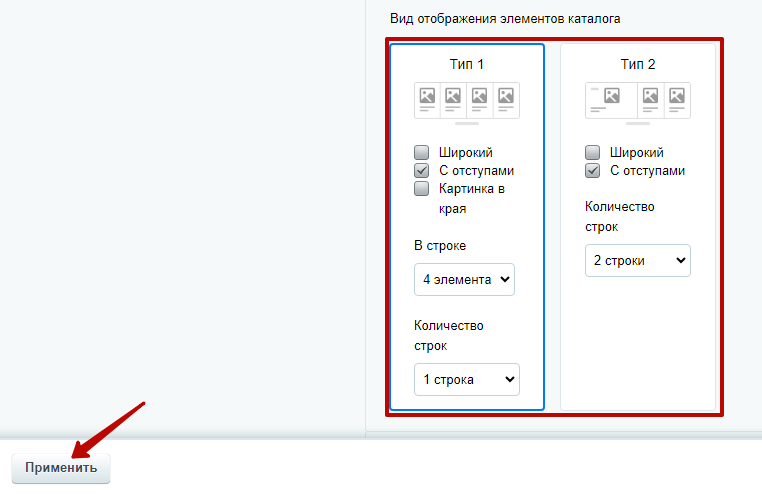Open the 1 строка dropdown
This screenshot has height=494, width=762.
click(467, 379)
